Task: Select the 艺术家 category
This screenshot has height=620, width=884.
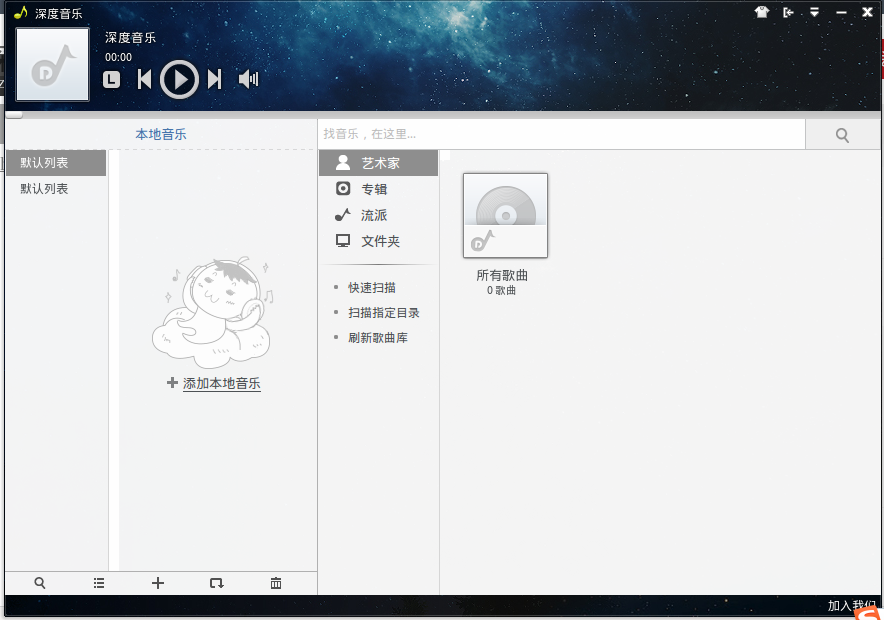Action: (378, 163)
